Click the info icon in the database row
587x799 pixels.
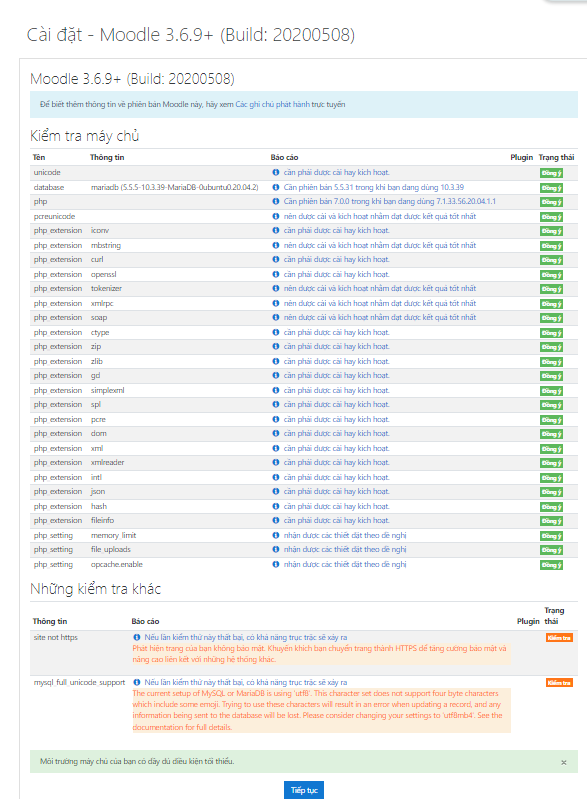coord(276,187)
